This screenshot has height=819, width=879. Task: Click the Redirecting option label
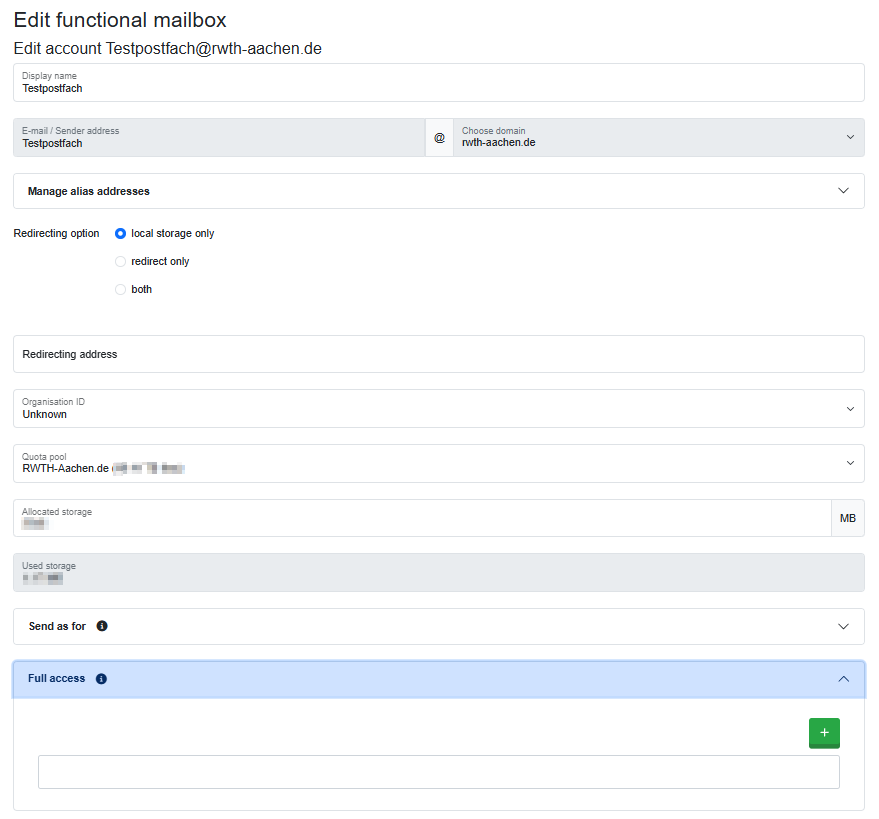(x=55, y=233)
